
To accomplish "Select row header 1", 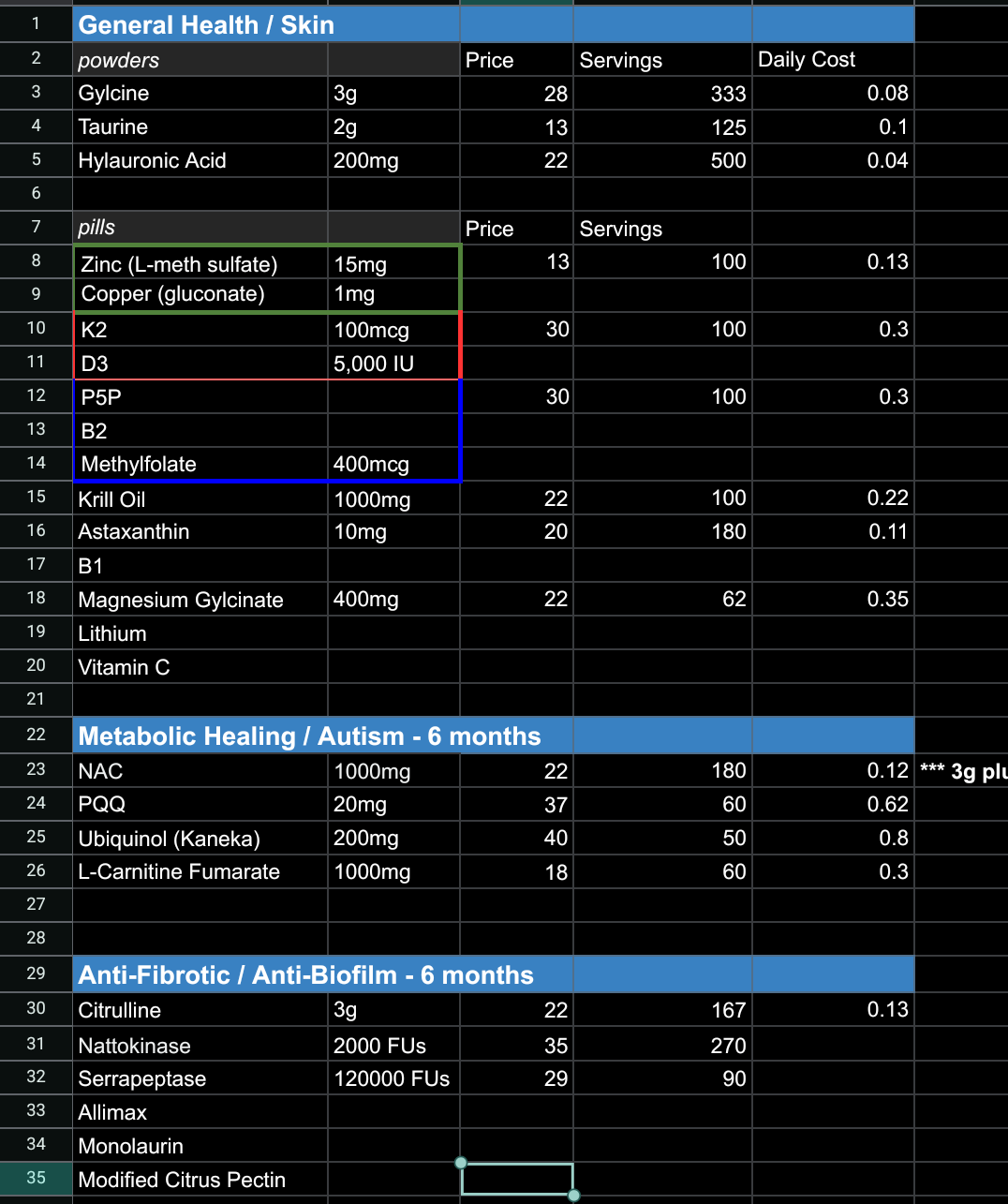I will point(36,24).
